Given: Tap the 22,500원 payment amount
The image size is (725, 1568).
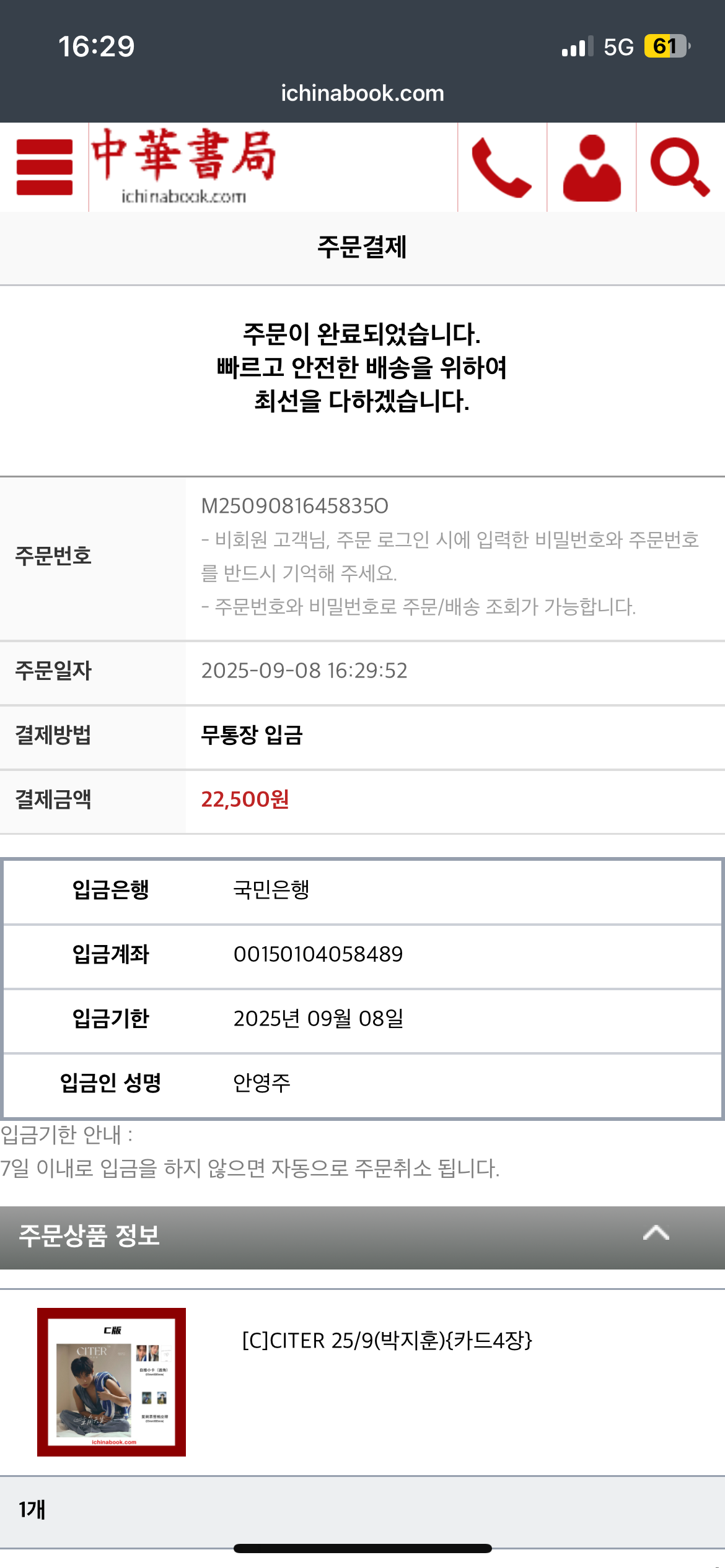Looking at the screenshot, I should point(245,799).
